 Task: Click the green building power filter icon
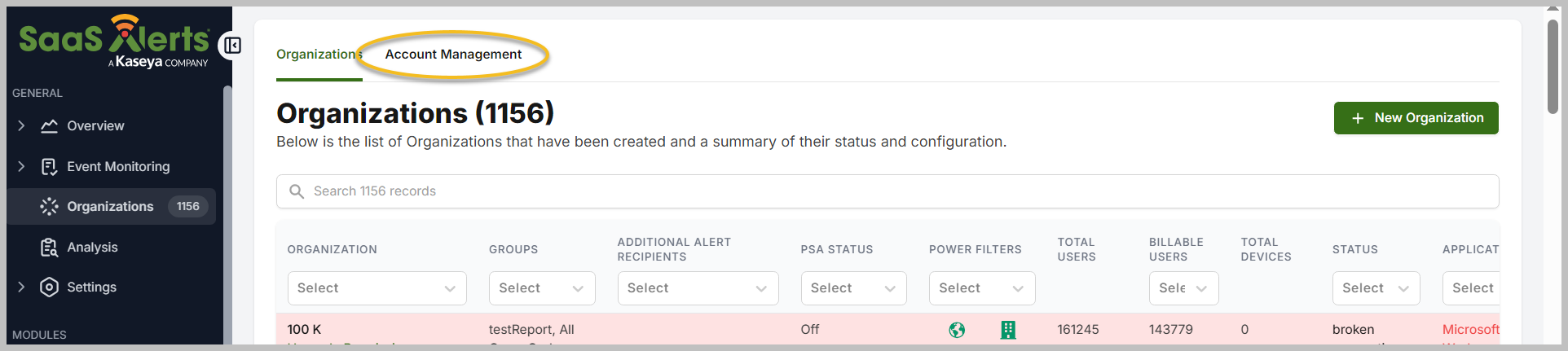[1008, 330]
